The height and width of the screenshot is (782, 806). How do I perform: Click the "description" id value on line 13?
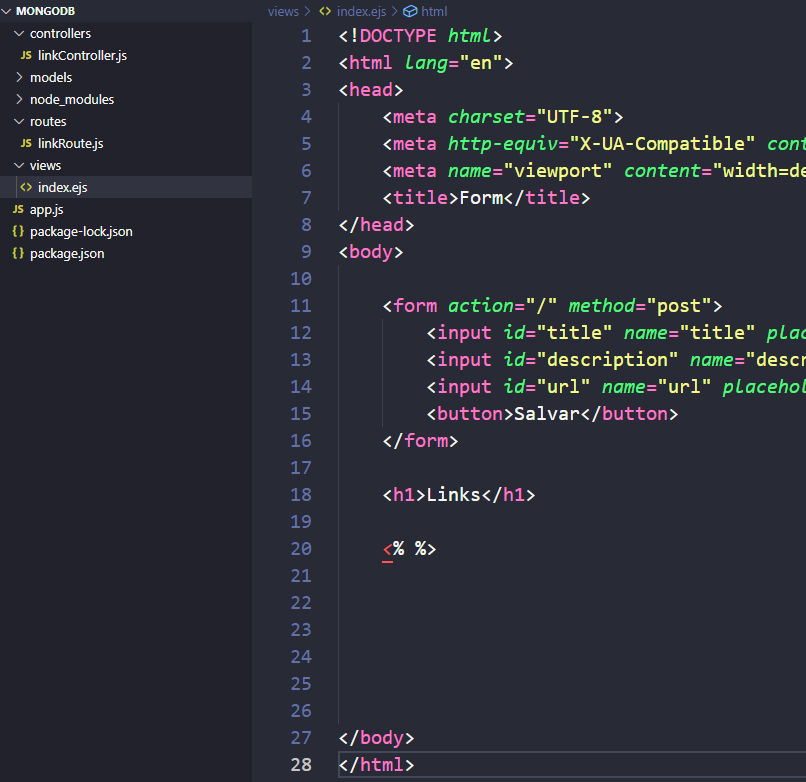(607, 360)
